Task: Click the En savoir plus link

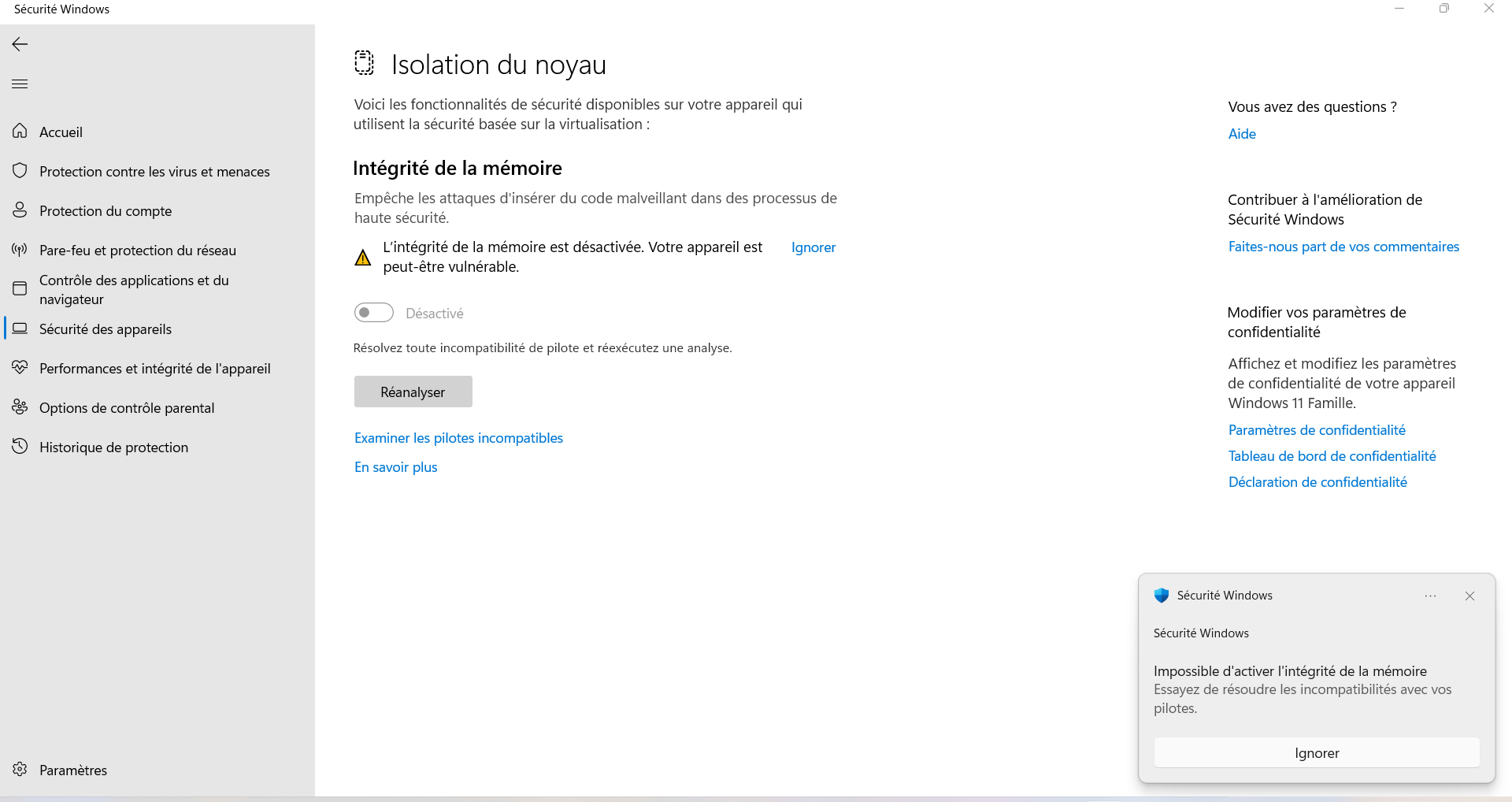Action: pos(395,467)
